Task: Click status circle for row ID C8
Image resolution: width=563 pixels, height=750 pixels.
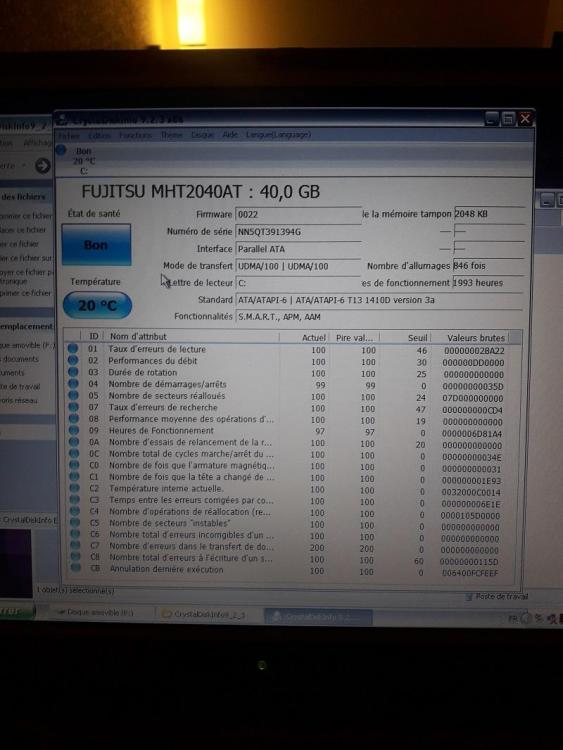Action: tap(75, 557)
